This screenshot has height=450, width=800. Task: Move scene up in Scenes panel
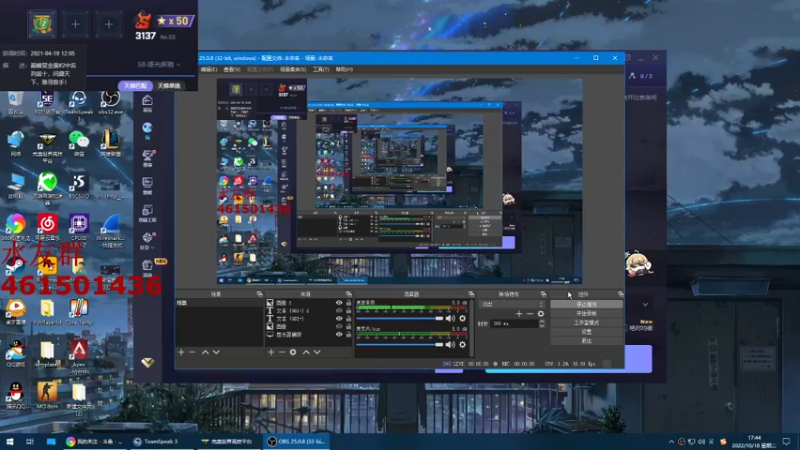(x=205, y=352)
